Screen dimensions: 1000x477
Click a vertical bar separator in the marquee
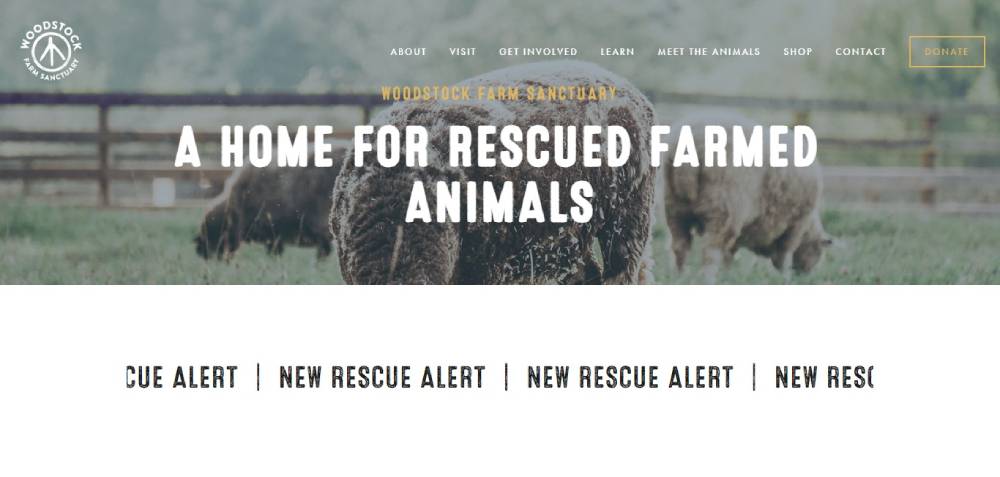[506, 378]
